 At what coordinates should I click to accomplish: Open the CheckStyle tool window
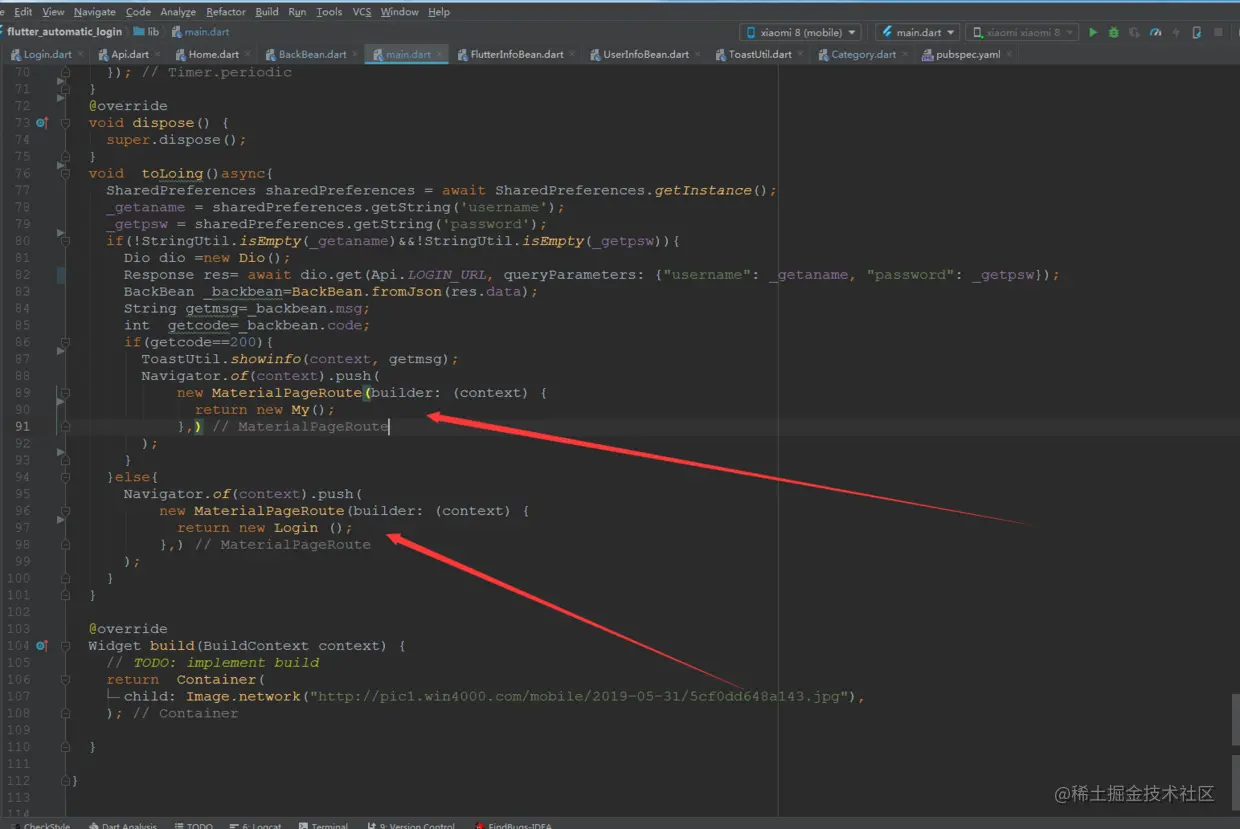[40, 825]
